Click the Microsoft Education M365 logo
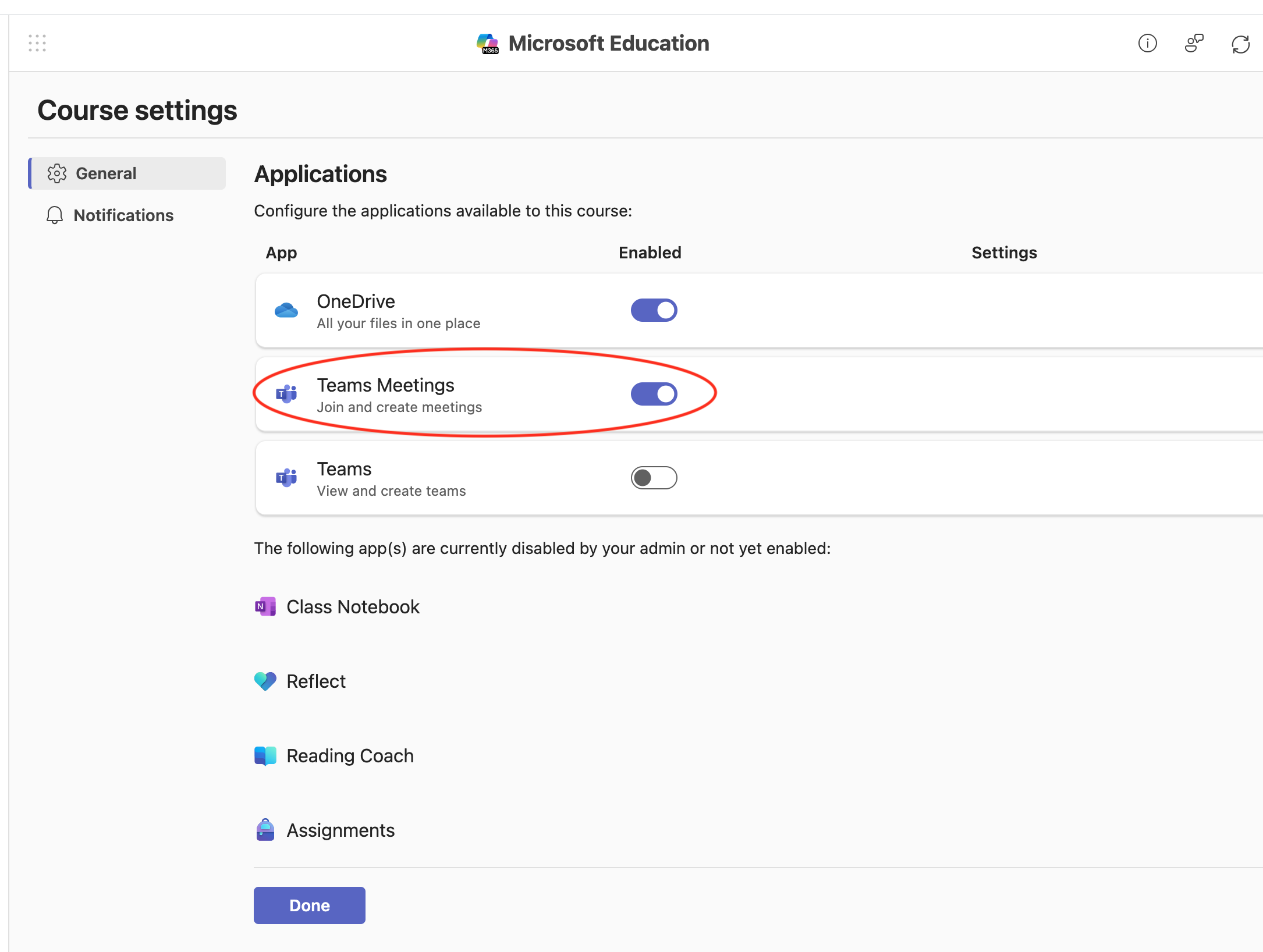This screenshot has height=952, width=1263. point(487,44)
